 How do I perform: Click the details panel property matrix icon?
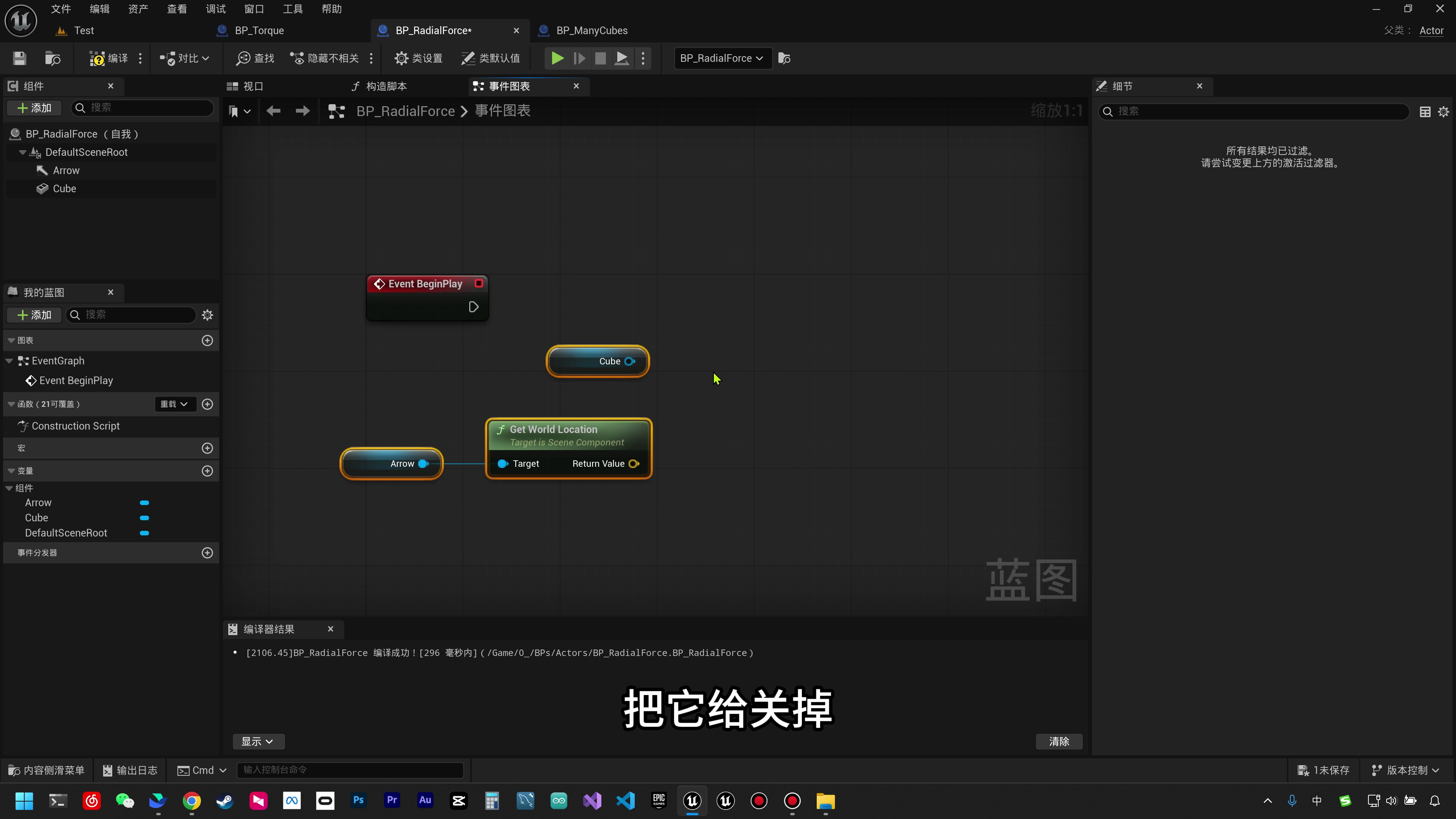click(1425, 111)
